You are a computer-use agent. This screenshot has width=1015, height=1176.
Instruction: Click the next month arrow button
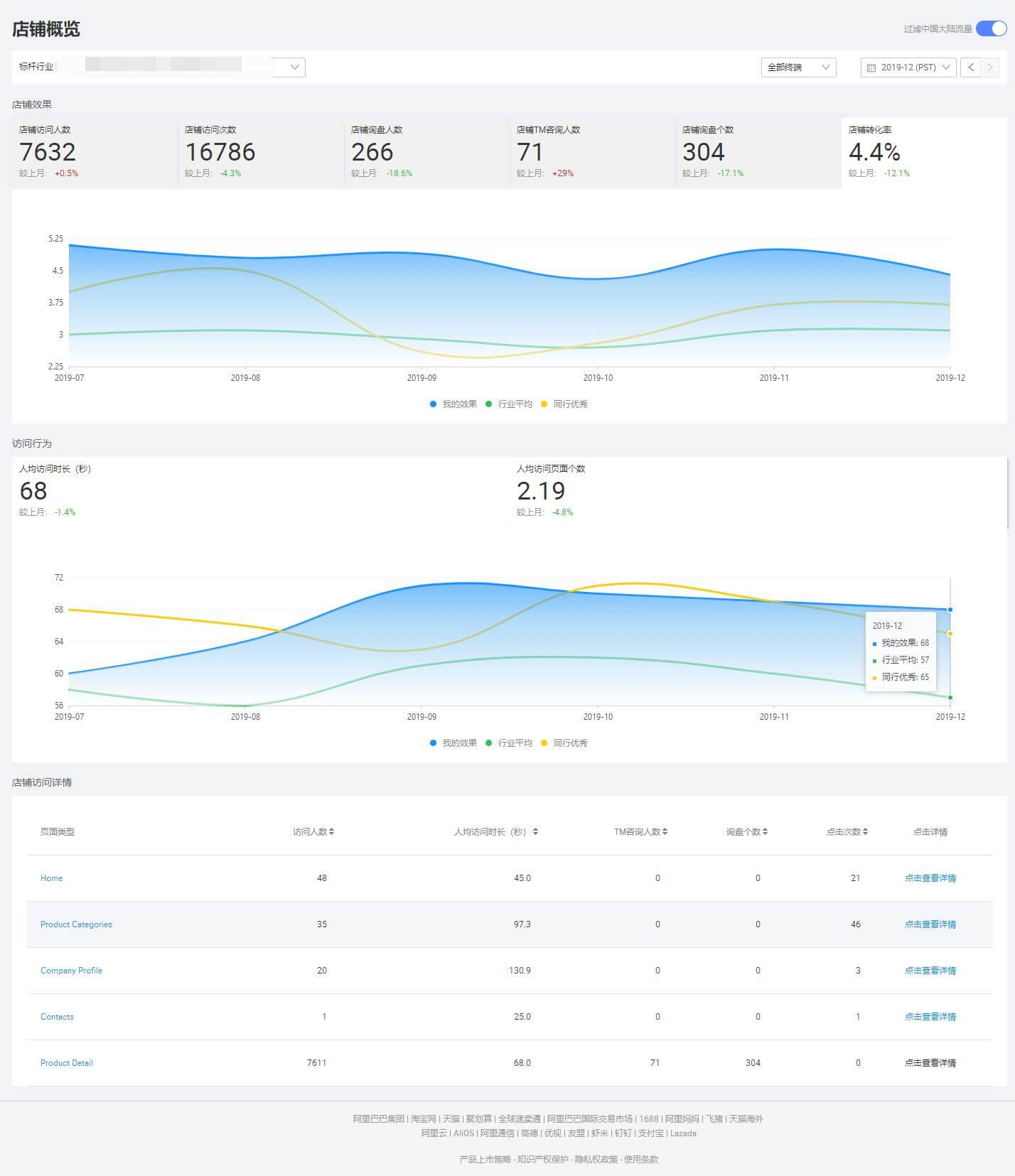pyautogui.click(x=989, y=68)
